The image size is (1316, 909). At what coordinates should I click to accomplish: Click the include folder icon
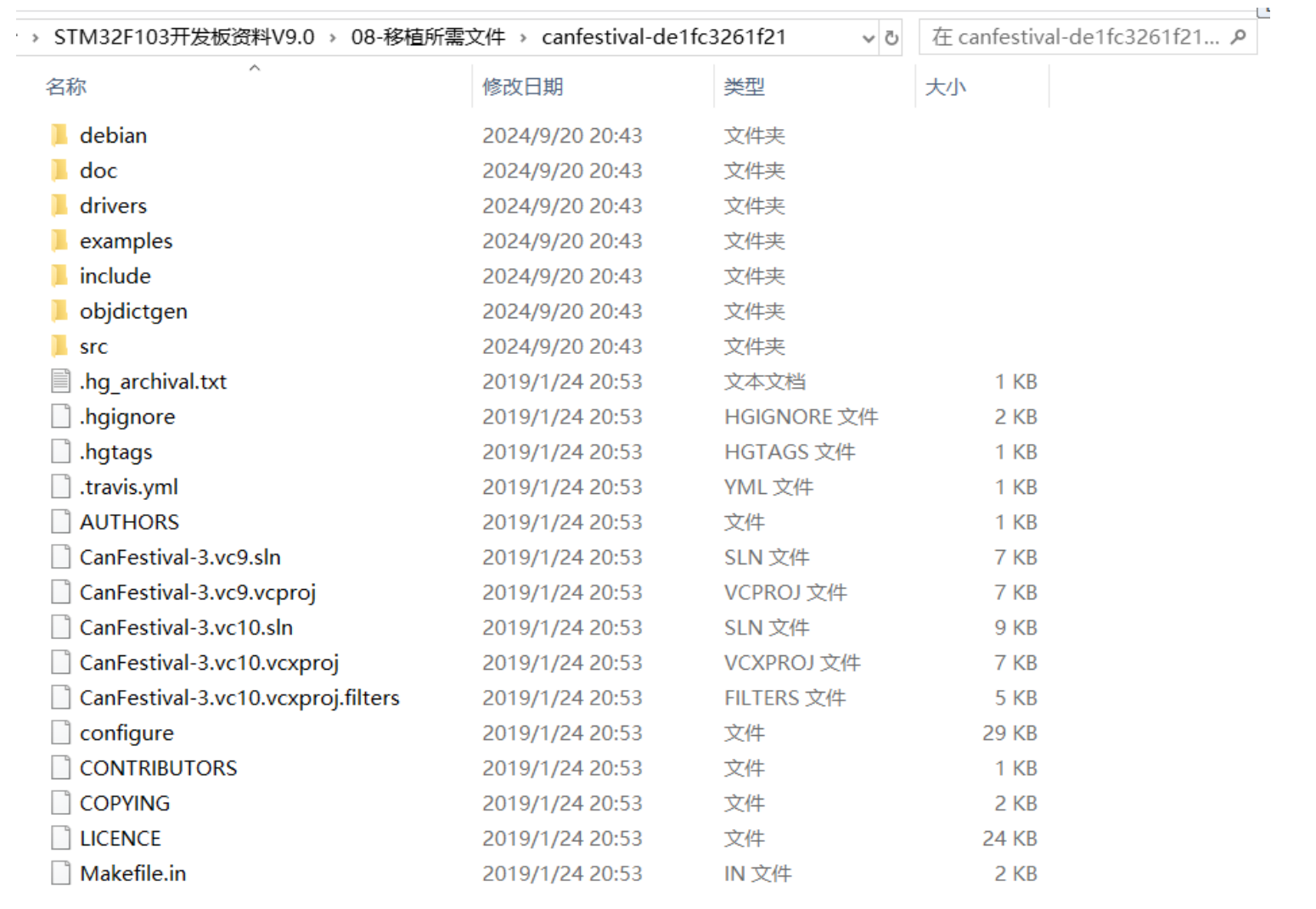pos(59,276)
